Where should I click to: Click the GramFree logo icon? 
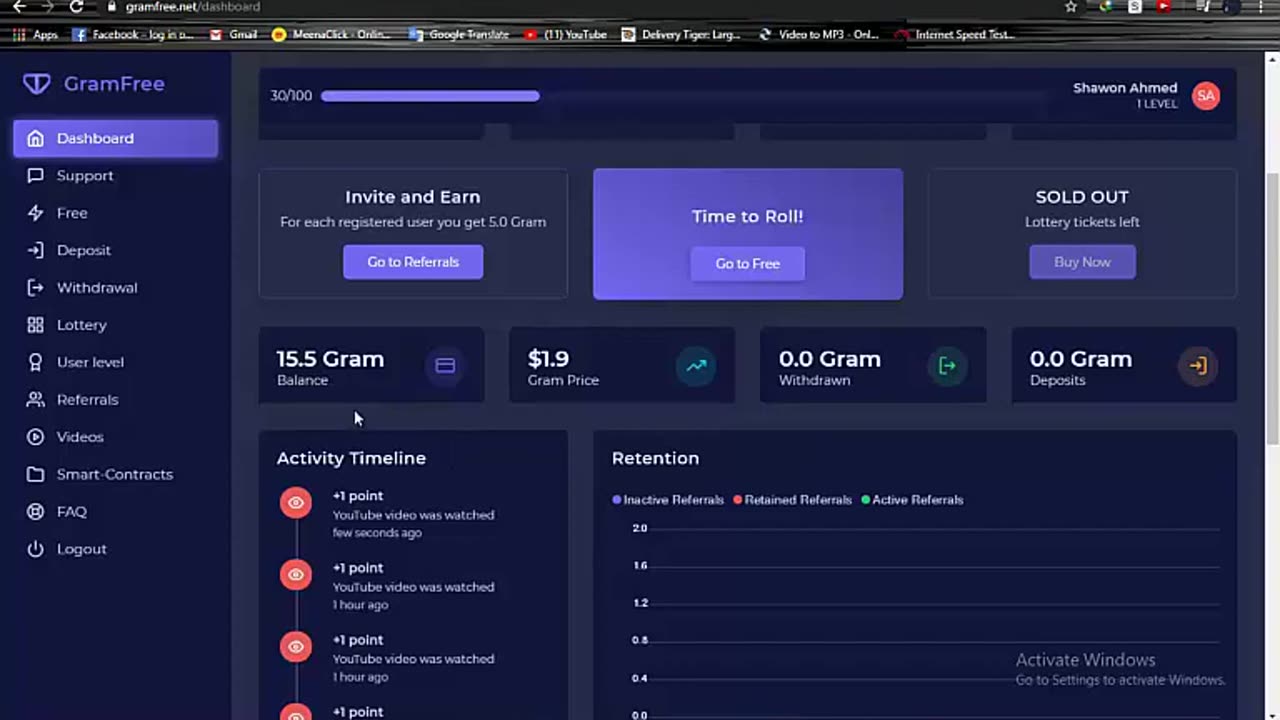pos(37,84)
